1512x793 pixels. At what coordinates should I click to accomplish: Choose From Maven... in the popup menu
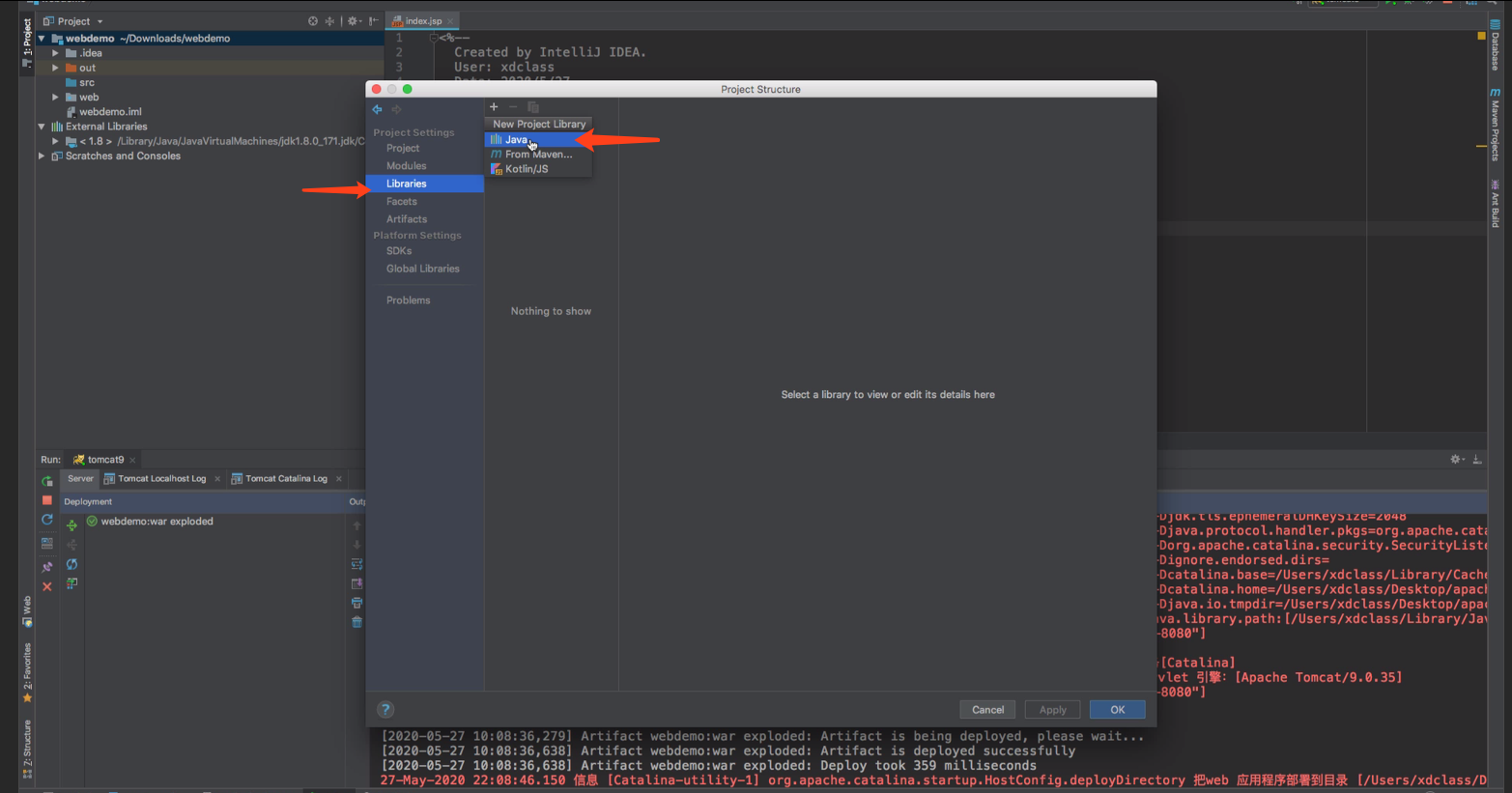[x=538, y=155]
